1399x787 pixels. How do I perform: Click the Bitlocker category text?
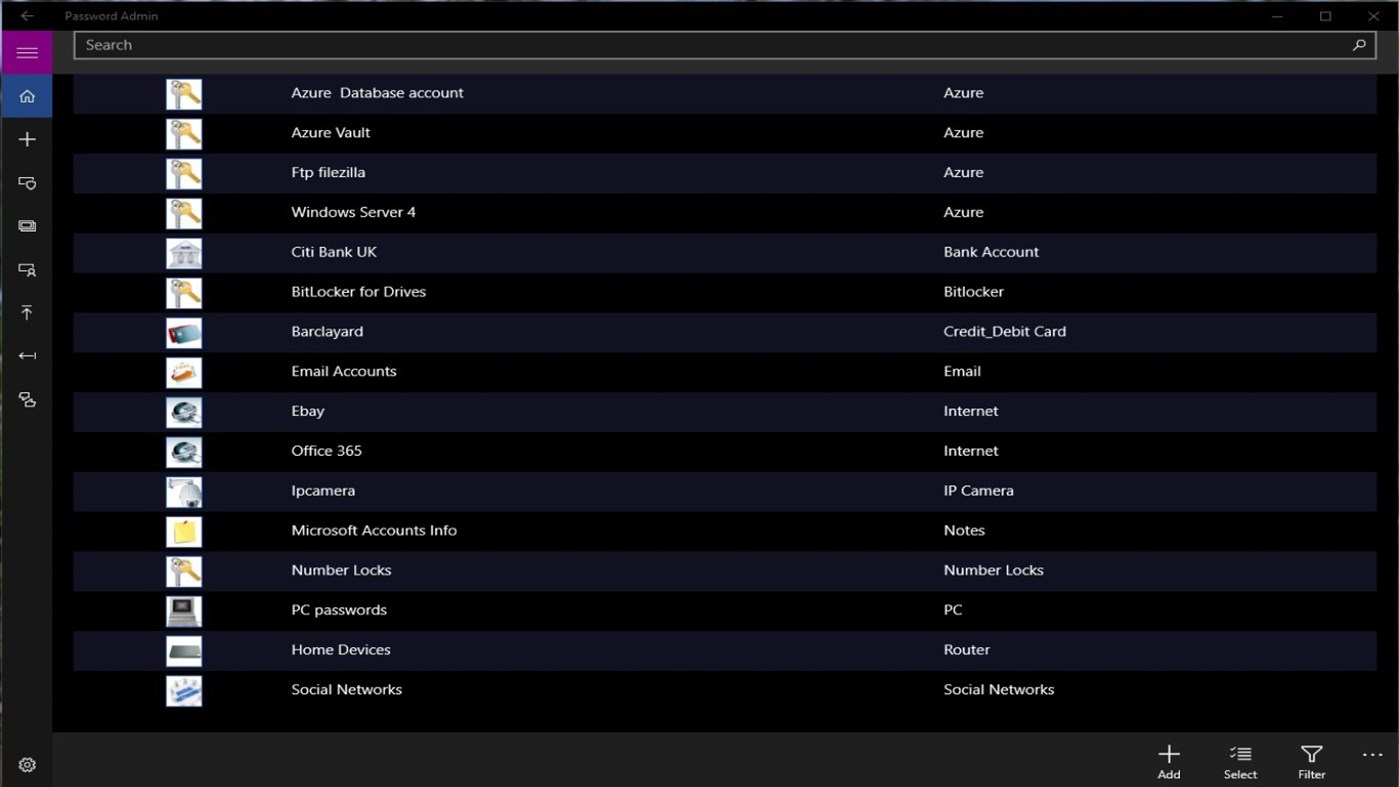click(x=973, y=292)
